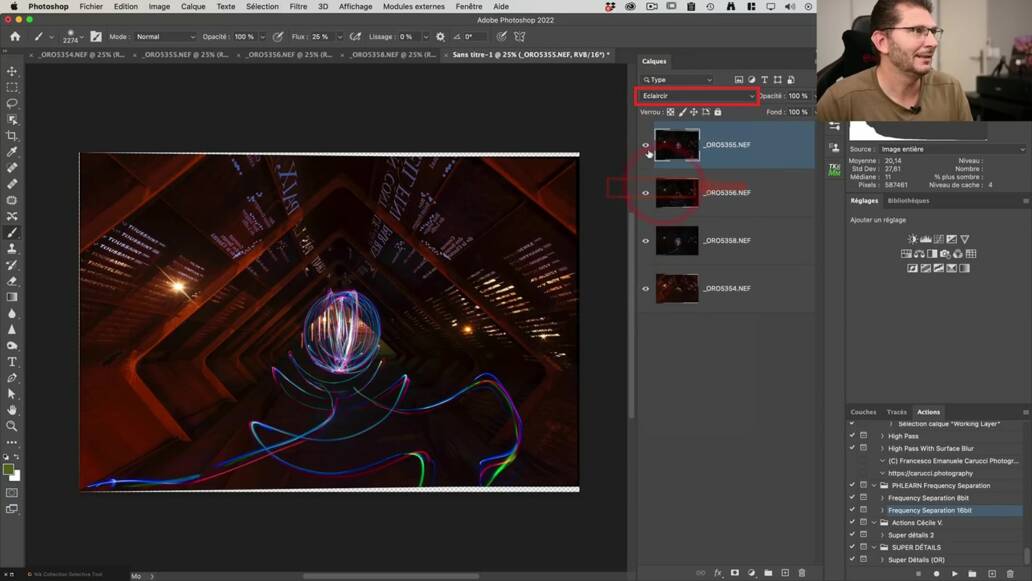Click the https://carucci.photography action entry
Screen dimensions: 1032x581
pyautogui.click(x=930, y=473)
